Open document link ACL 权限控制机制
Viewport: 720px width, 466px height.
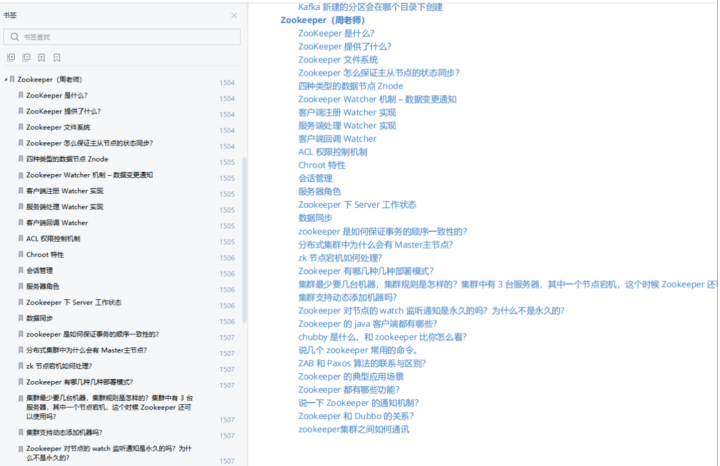(332, 152)
